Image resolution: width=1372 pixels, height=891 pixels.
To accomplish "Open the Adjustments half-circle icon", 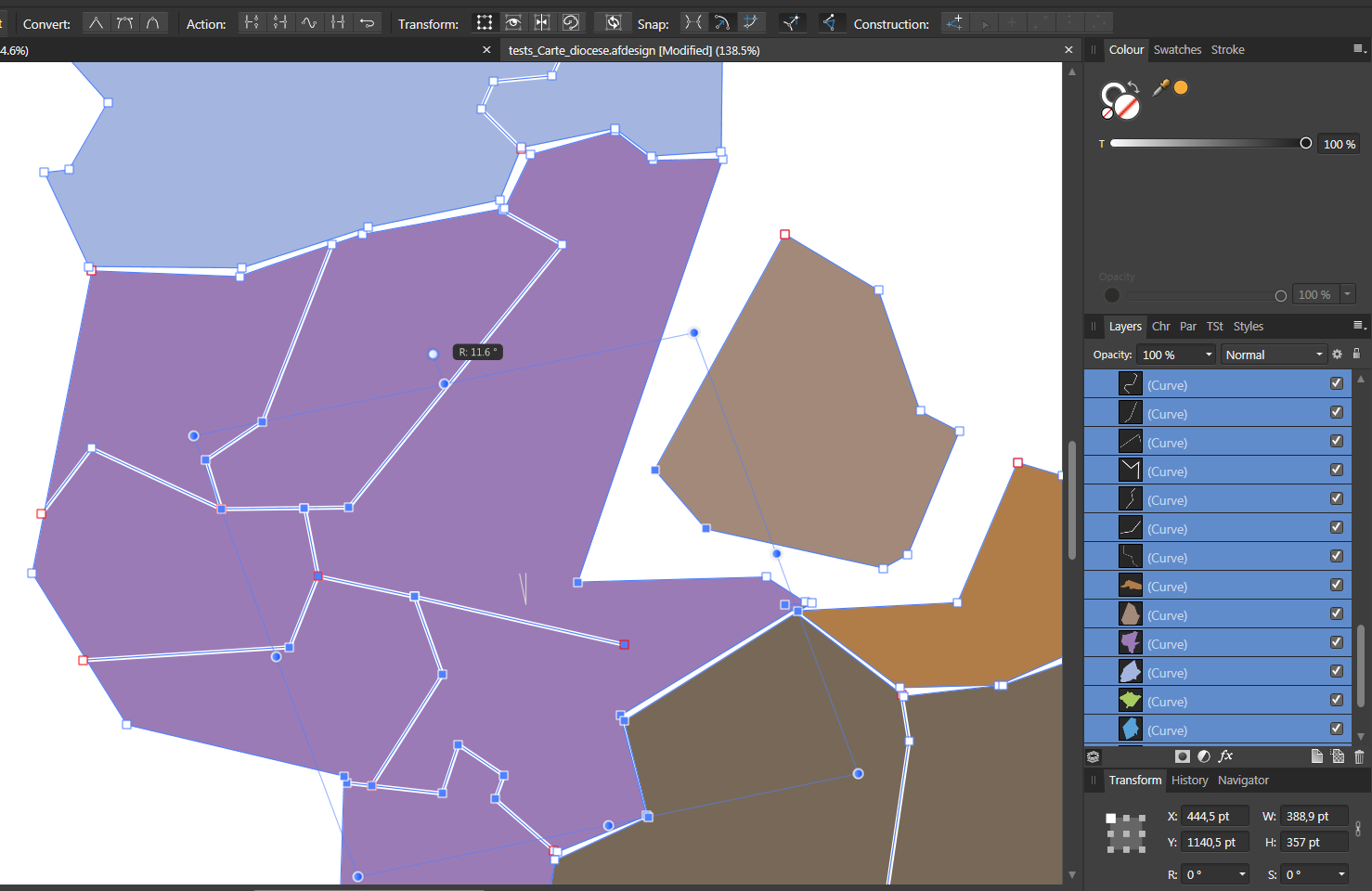I will point(1204,756).
